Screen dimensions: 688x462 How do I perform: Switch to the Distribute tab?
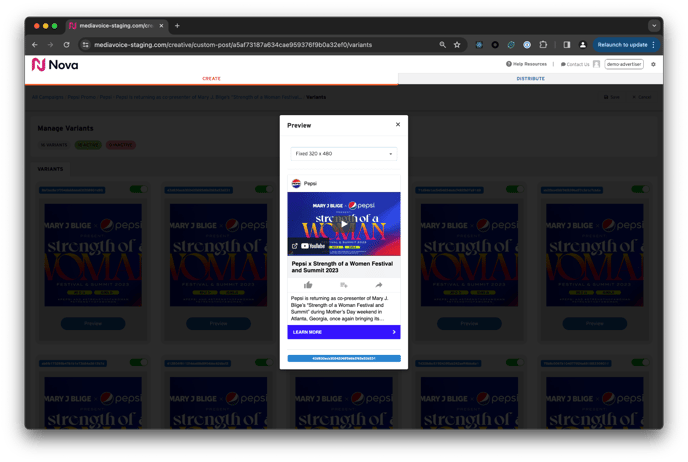530,78
